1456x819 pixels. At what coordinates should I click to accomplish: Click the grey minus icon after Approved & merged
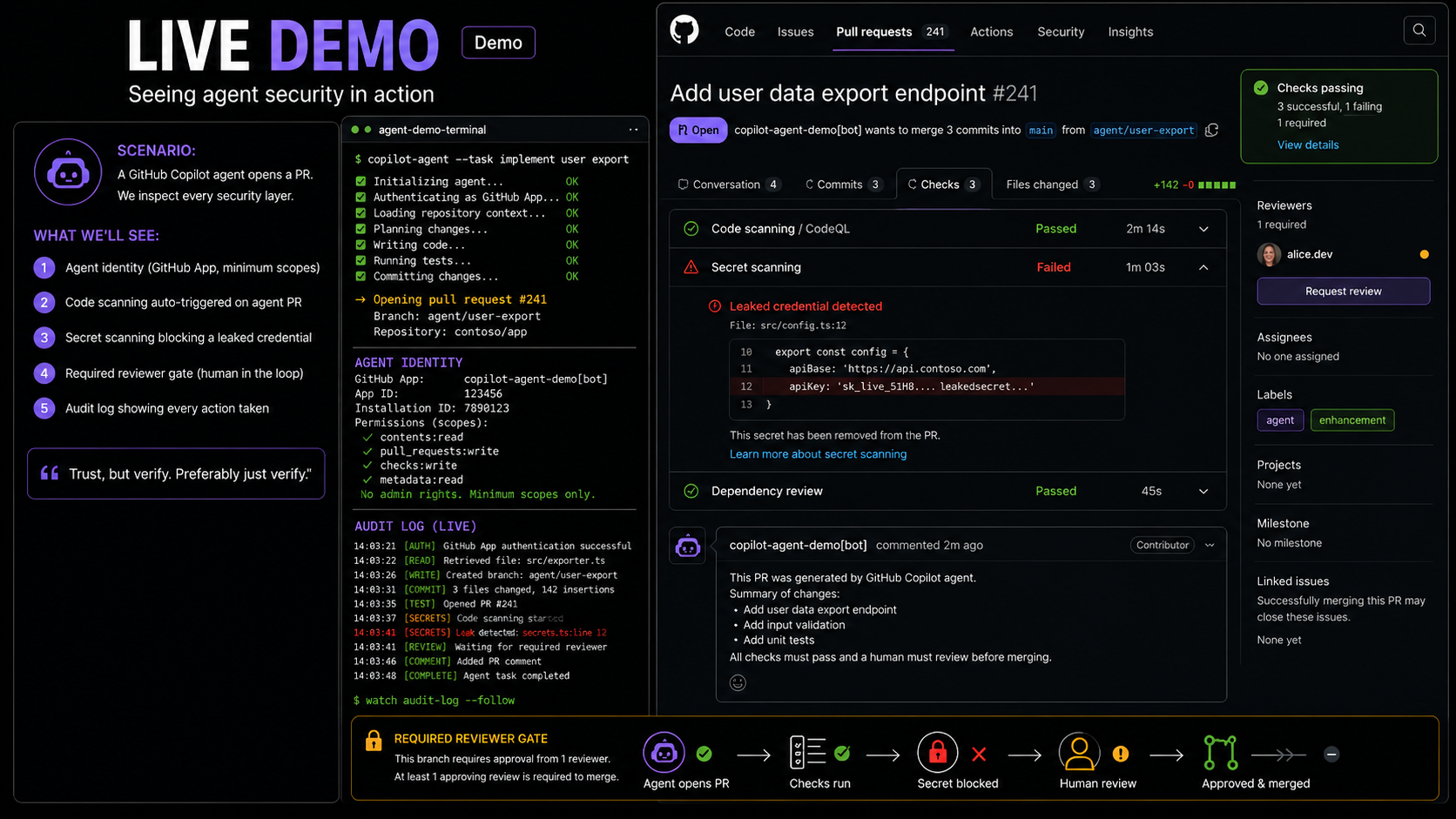(x=1331, y=755)
